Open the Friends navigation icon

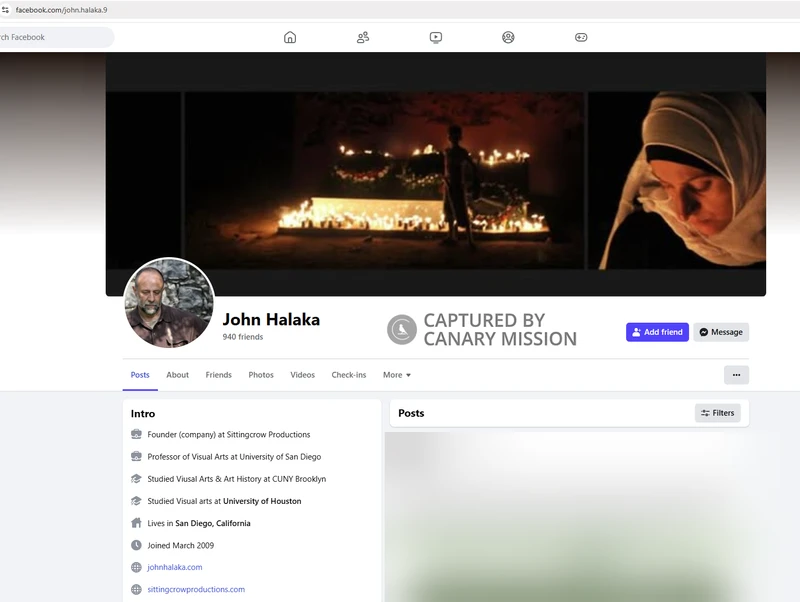point(362,37)
